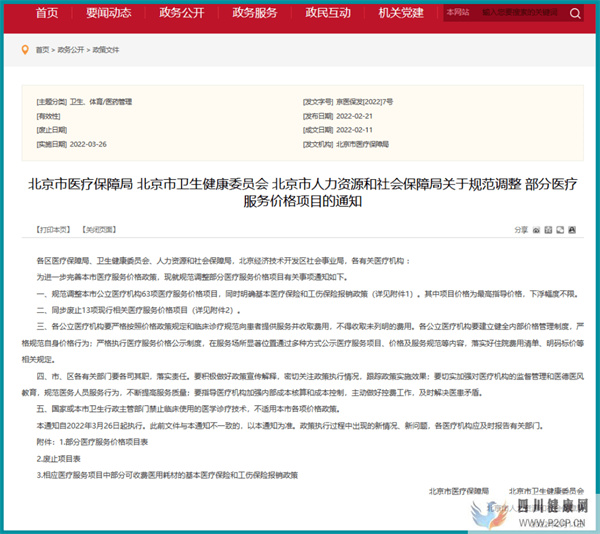Open the 机关党建 navigation tab
The width and height of the screenshot is (600, 534).
coord(401,13)
